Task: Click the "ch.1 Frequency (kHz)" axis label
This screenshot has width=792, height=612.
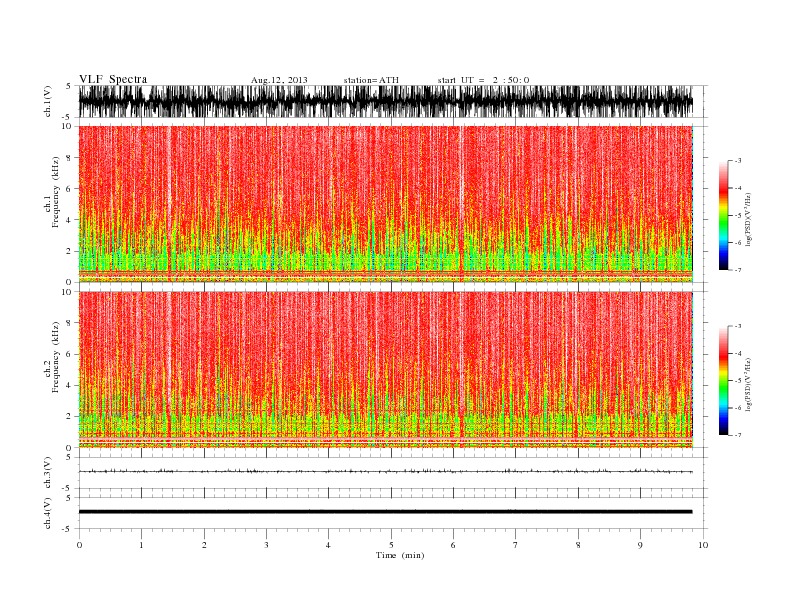Action: click(x=52, y=192)
